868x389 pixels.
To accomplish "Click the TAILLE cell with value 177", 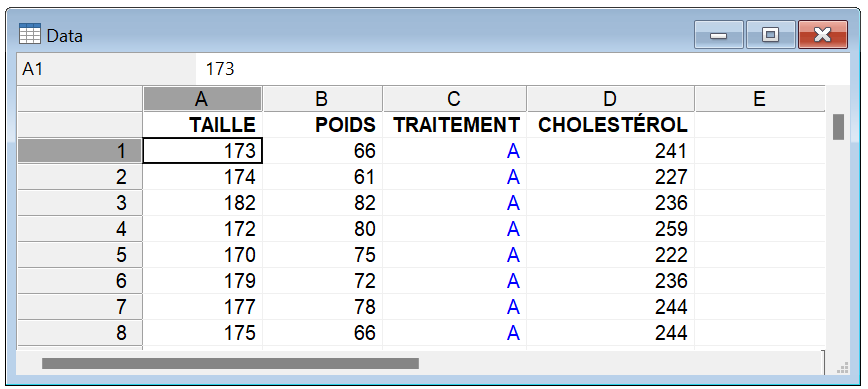I will coord(203,307).
